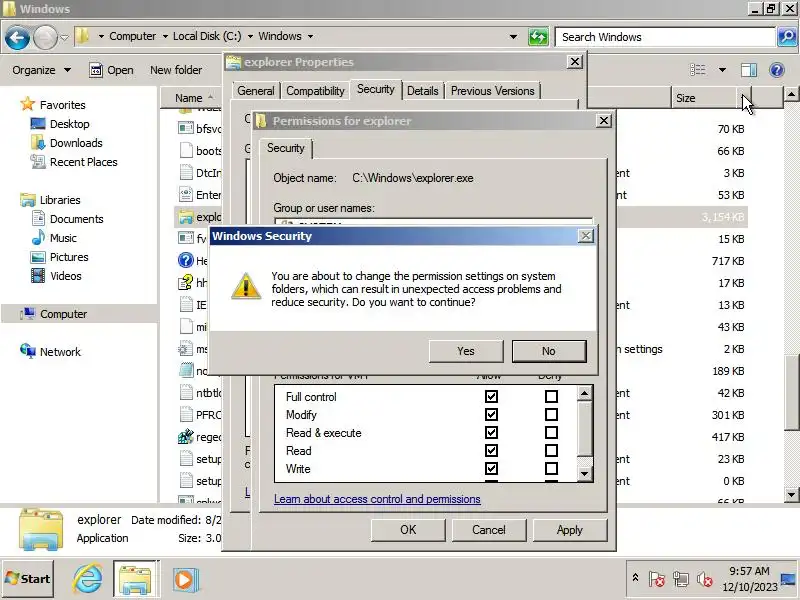Open Recent Places in Favorites

coord(84,162)
